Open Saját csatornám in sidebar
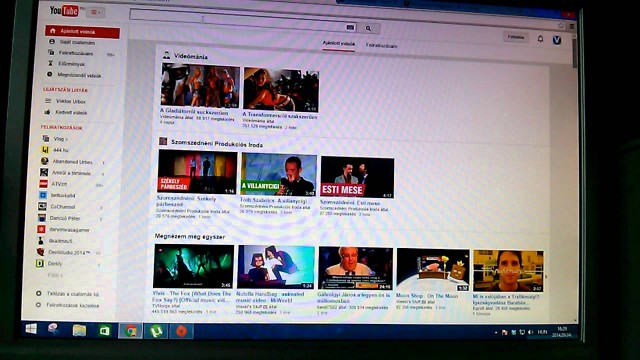Image resolution: width=640 pixels, height=360 pixels. [78, 42]
